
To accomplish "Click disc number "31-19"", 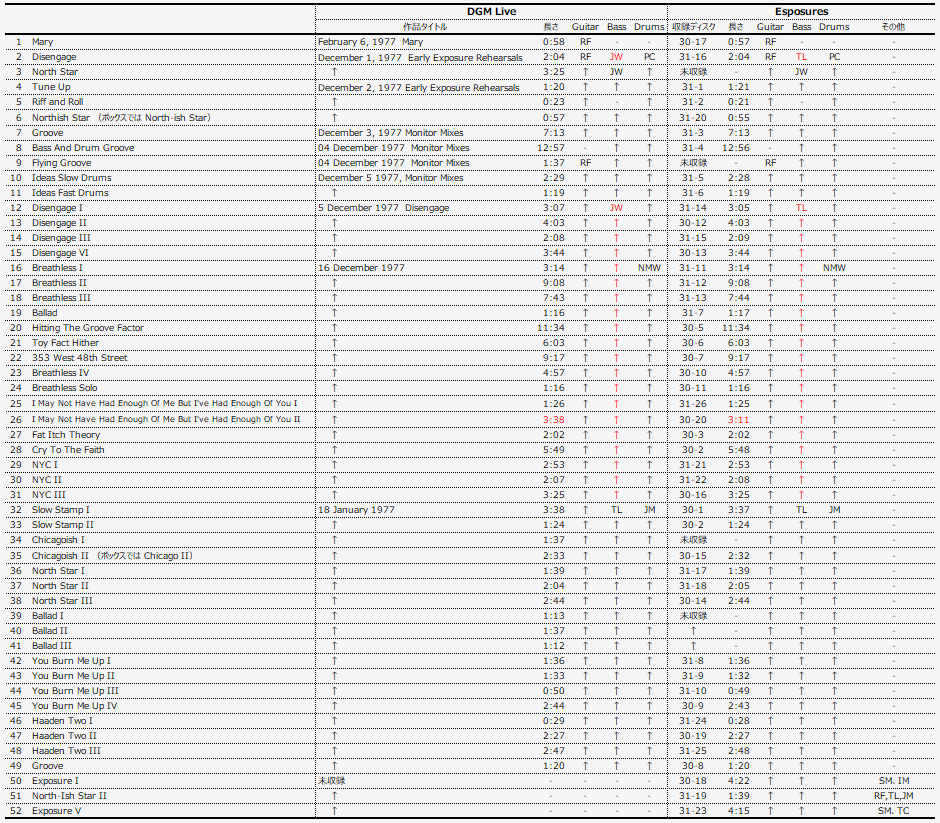I will [x=692, y=795].
